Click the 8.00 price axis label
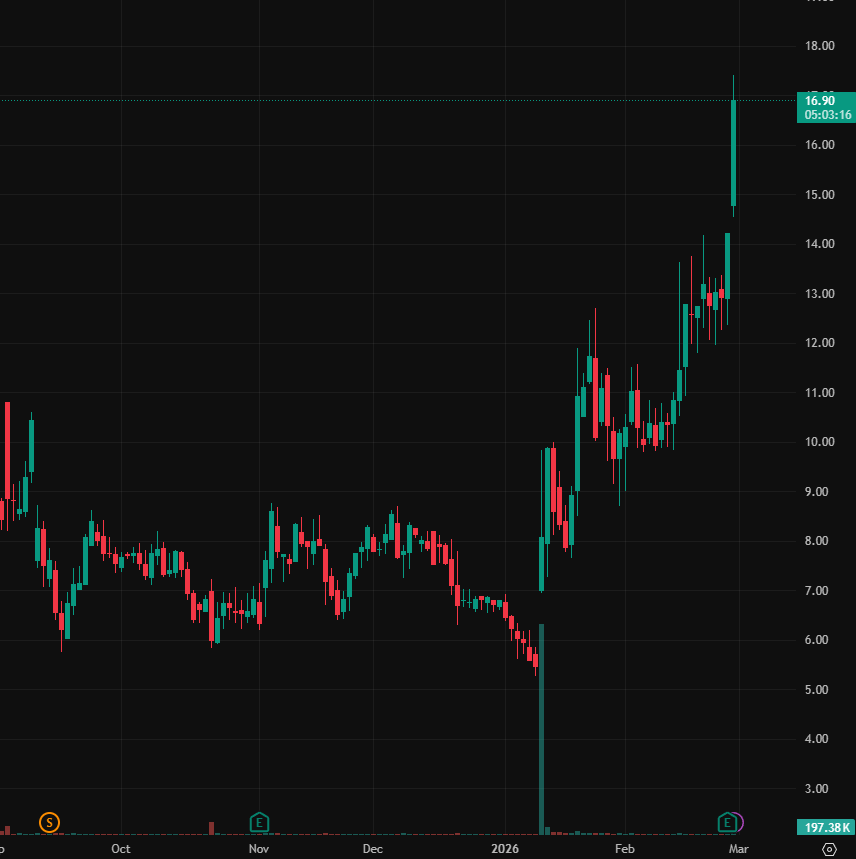 click(x=816, y=541)
